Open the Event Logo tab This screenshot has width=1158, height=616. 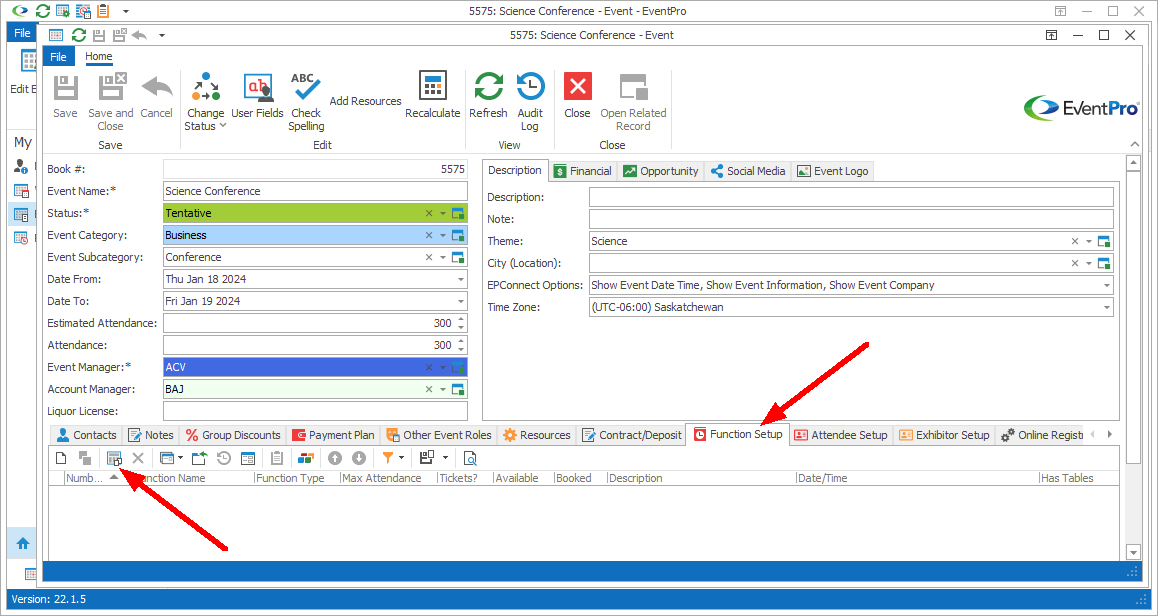click(833, 171)
